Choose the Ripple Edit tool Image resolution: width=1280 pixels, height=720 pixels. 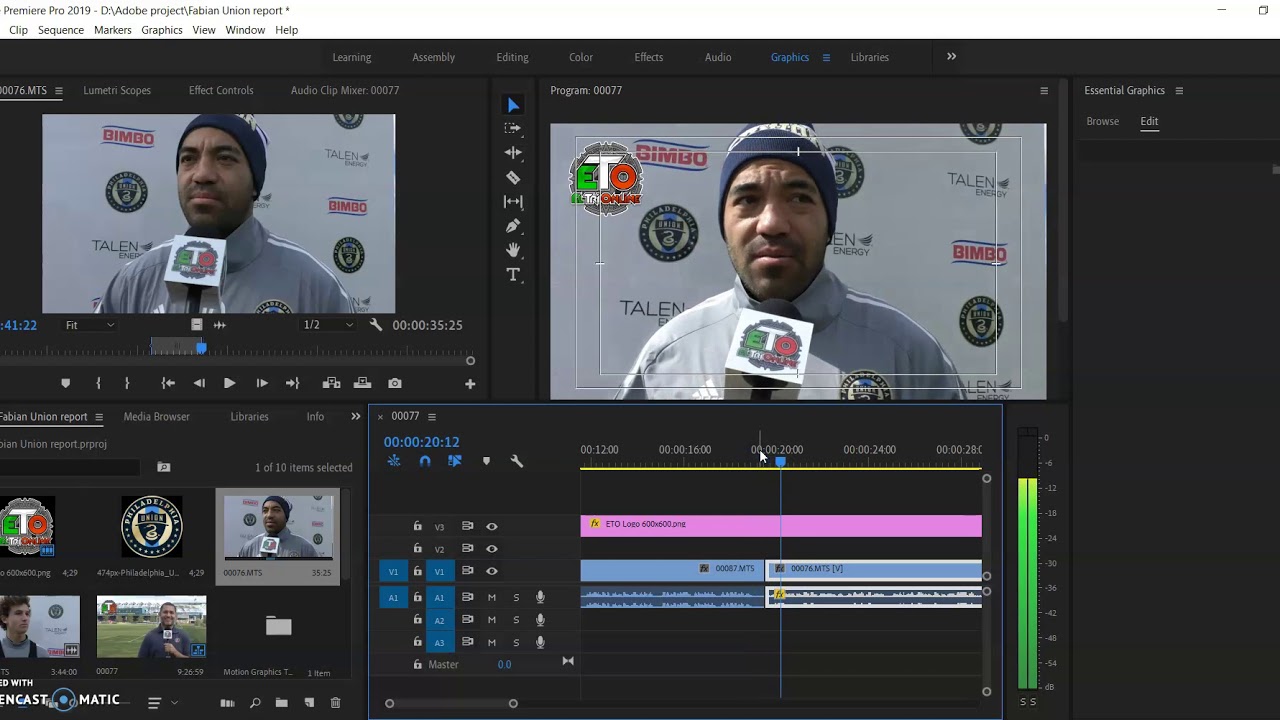pos(513,153)
